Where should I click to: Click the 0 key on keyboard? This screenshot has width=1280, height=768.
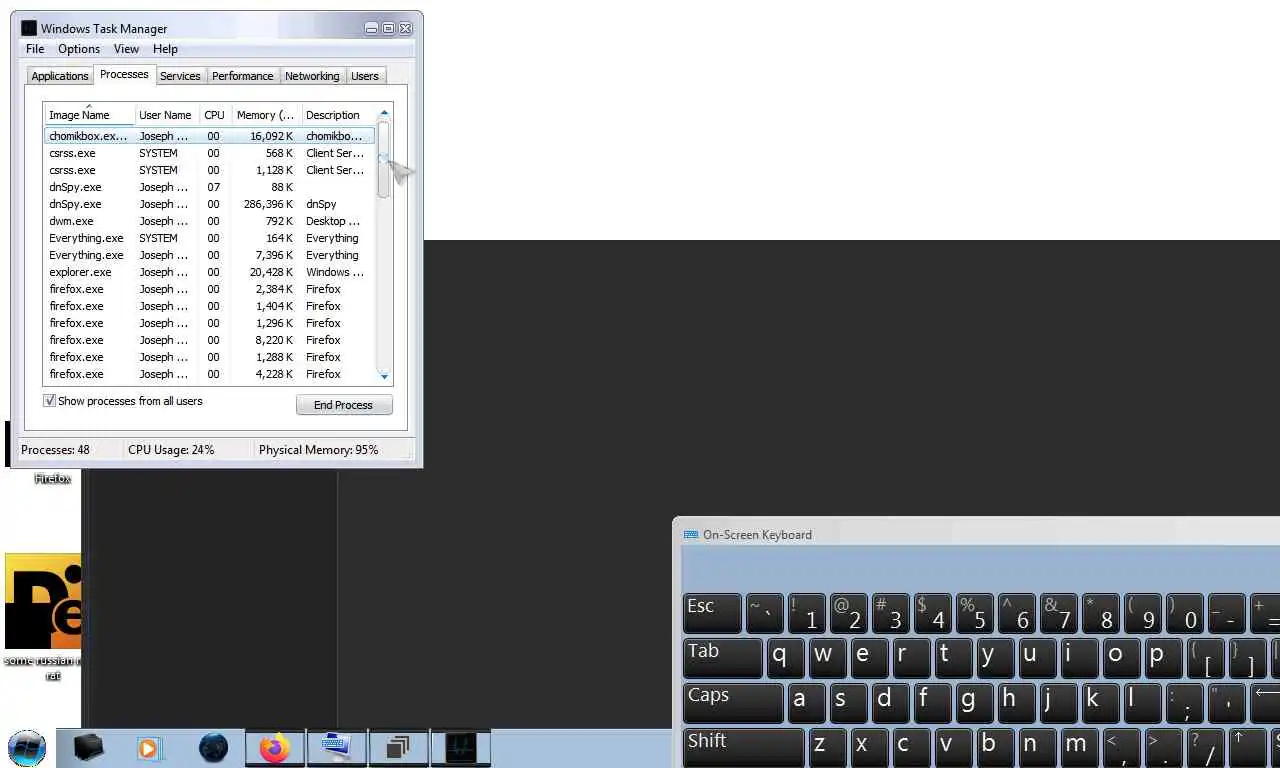1185,613
